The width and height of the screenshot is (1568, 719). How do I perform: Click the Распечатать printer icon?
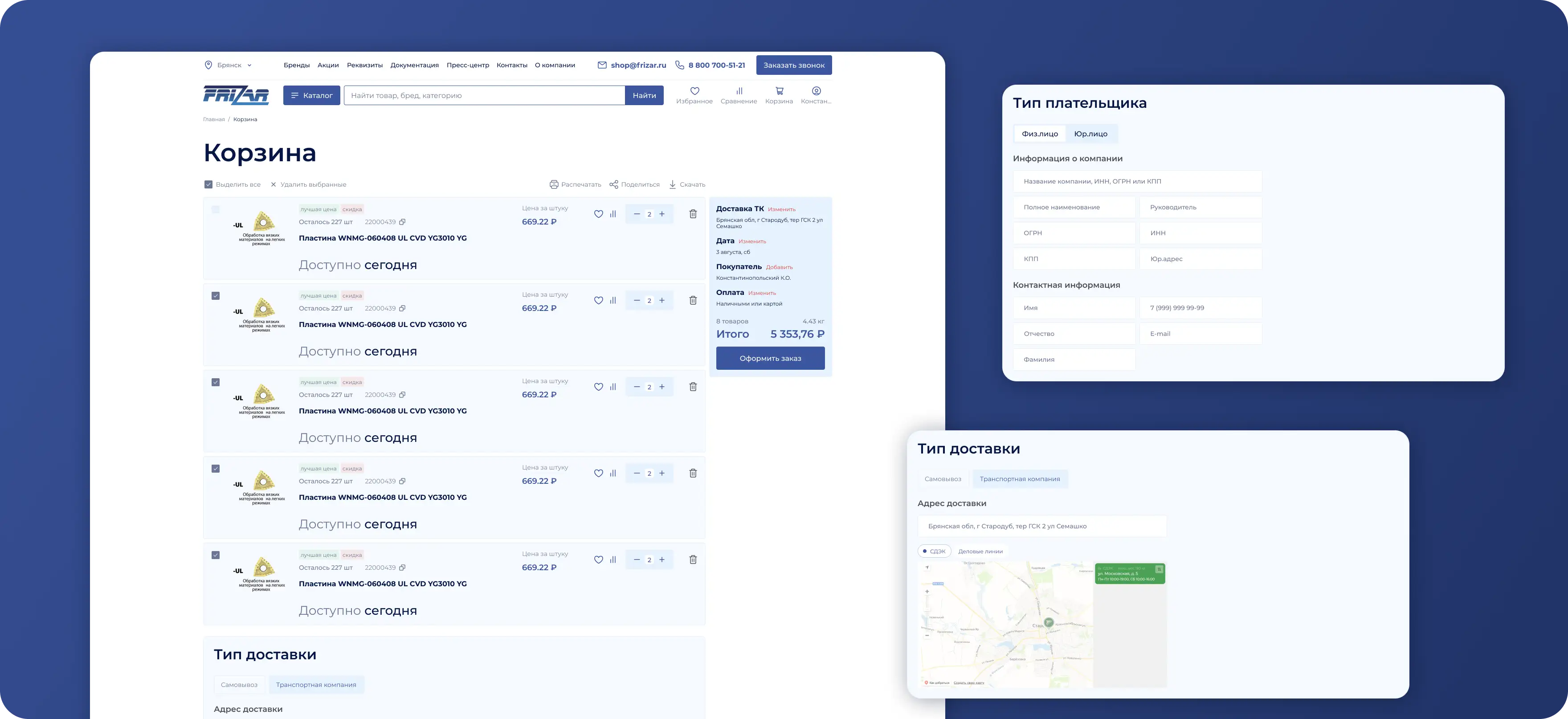[x=554, y=184]
